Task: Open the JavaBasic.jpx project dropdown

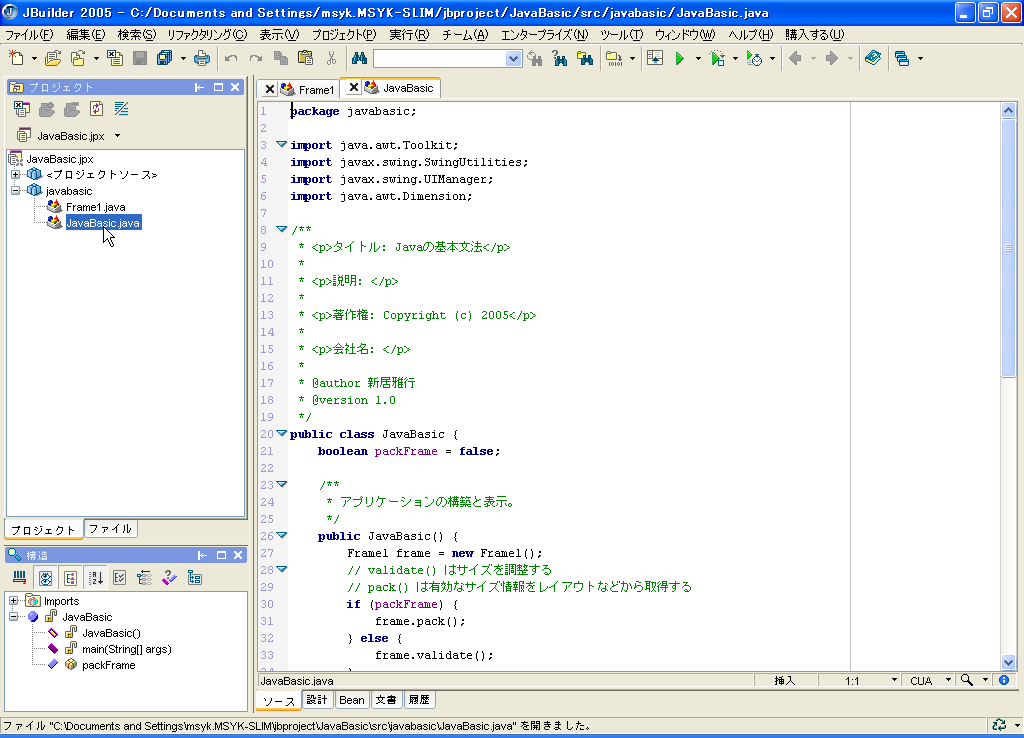Action: [117, 135]
